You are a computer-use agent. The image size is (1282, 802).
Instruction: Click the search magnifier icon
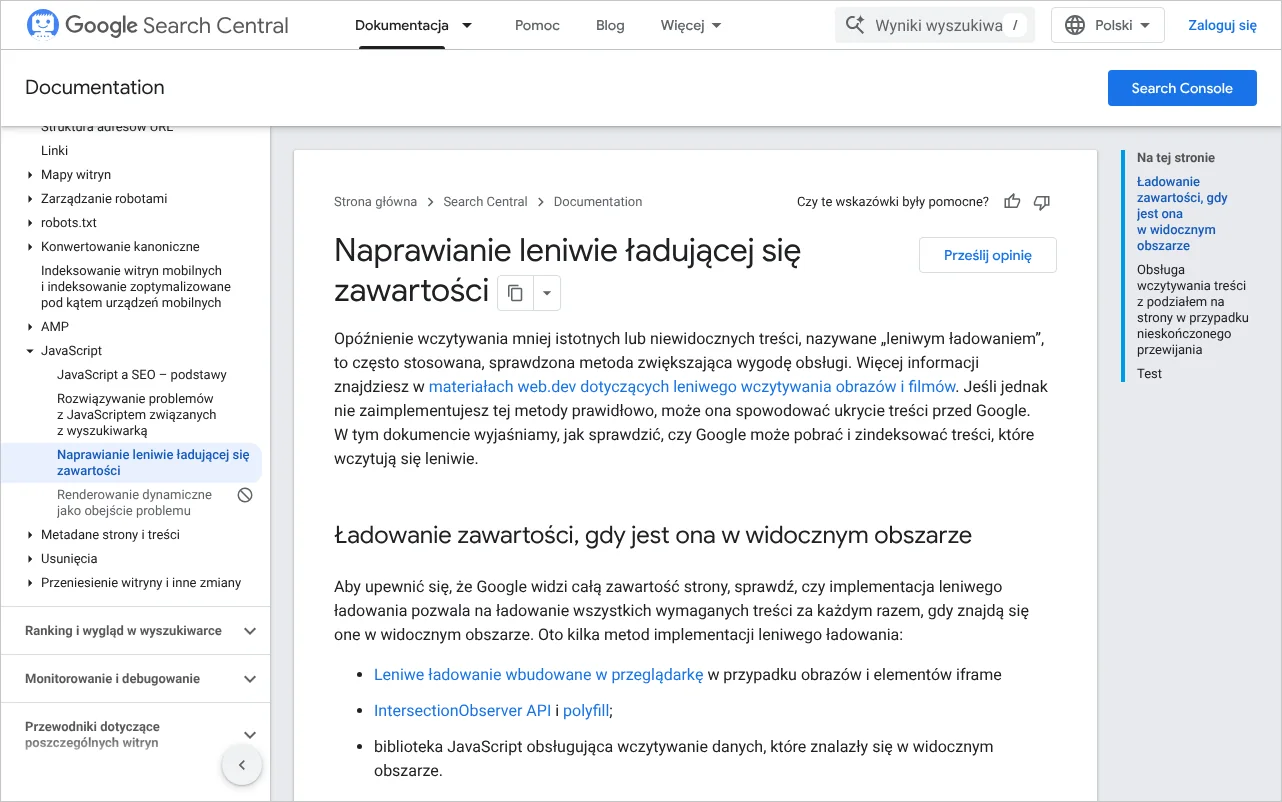(855, 25)
